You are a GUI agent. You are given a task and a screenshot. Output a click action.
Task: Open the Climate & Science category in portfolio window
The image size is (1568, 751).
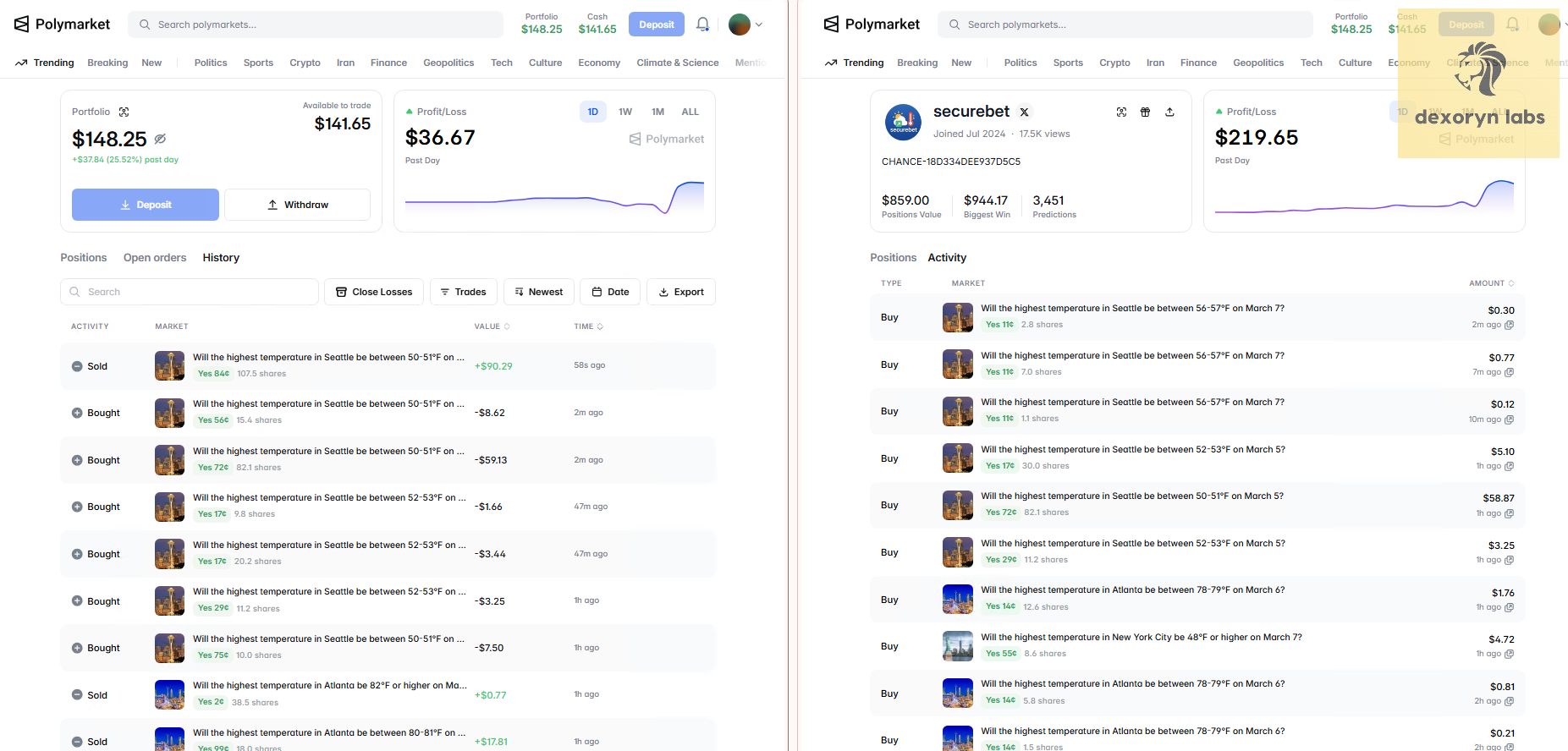(678, 63)
